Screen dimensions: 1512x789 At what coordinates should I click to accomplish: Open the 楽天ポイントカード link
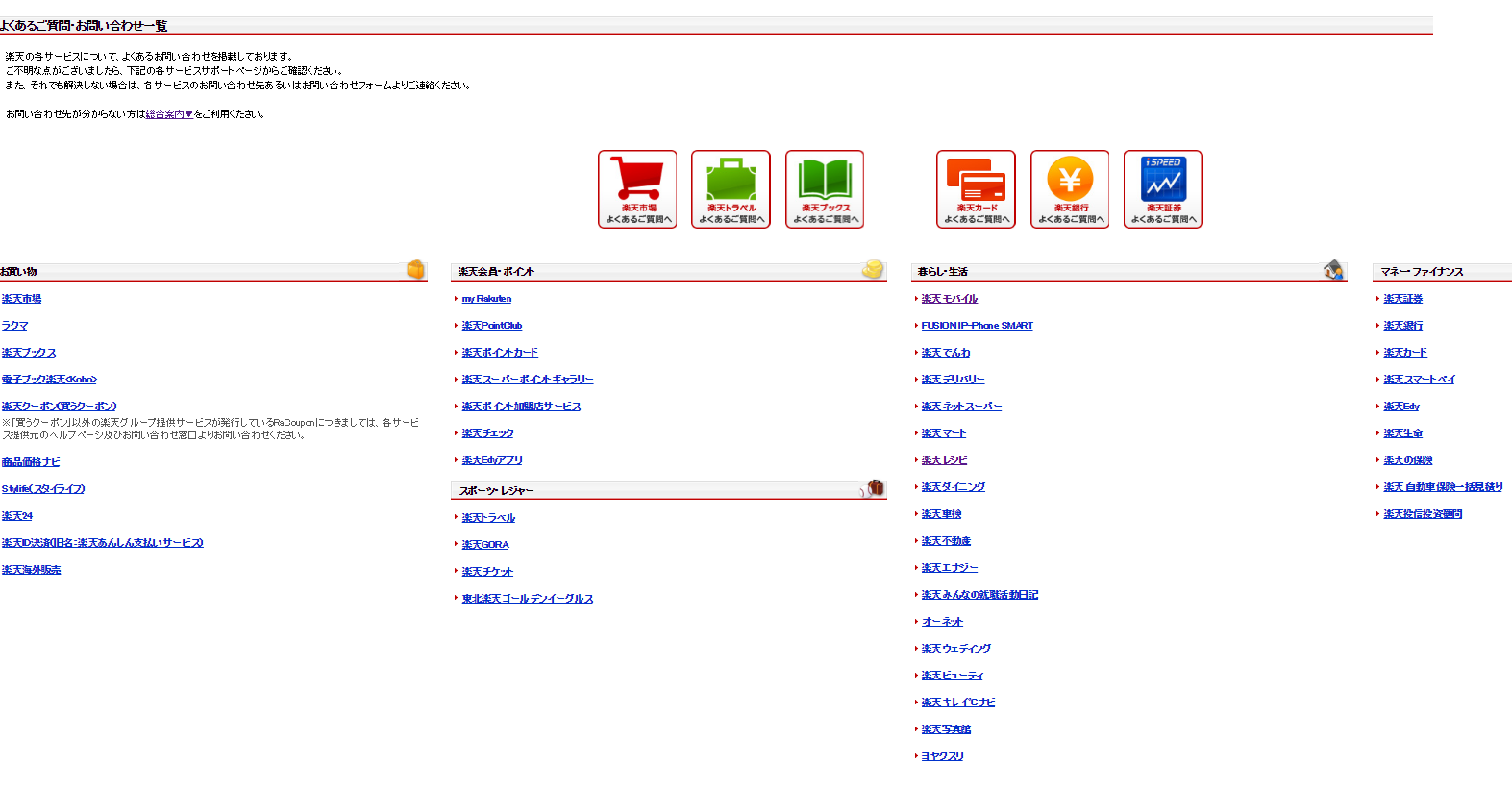pyautogui.click(x=500, y=353)
